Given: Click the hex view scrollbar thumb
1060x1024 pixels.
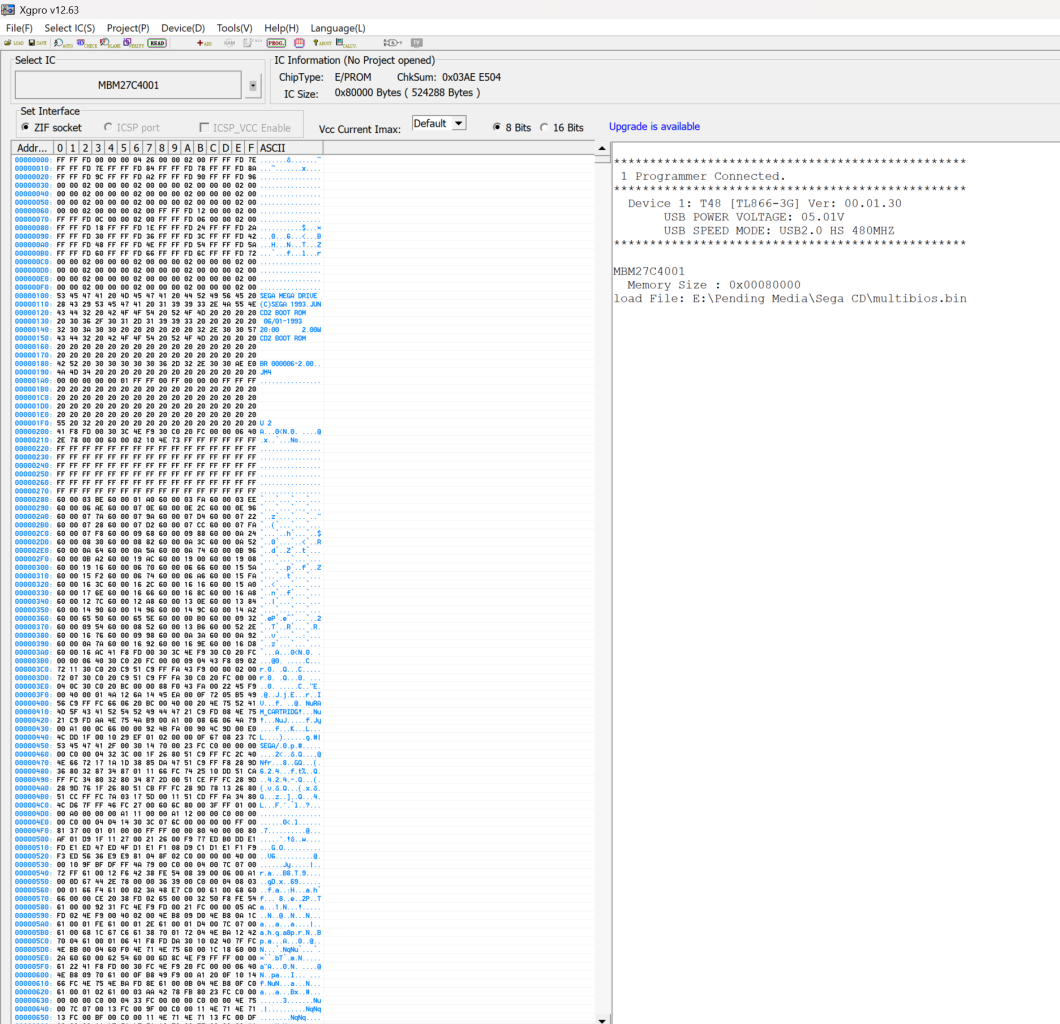Looking at the screenshot, I should click(602, 160).
